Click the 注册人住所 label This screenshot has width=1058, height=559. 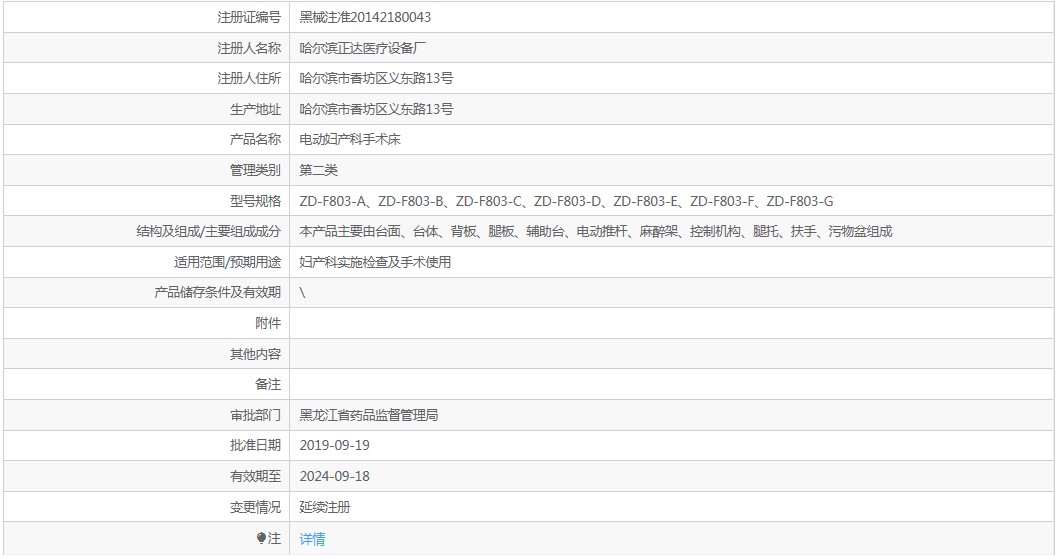(249, 78)
